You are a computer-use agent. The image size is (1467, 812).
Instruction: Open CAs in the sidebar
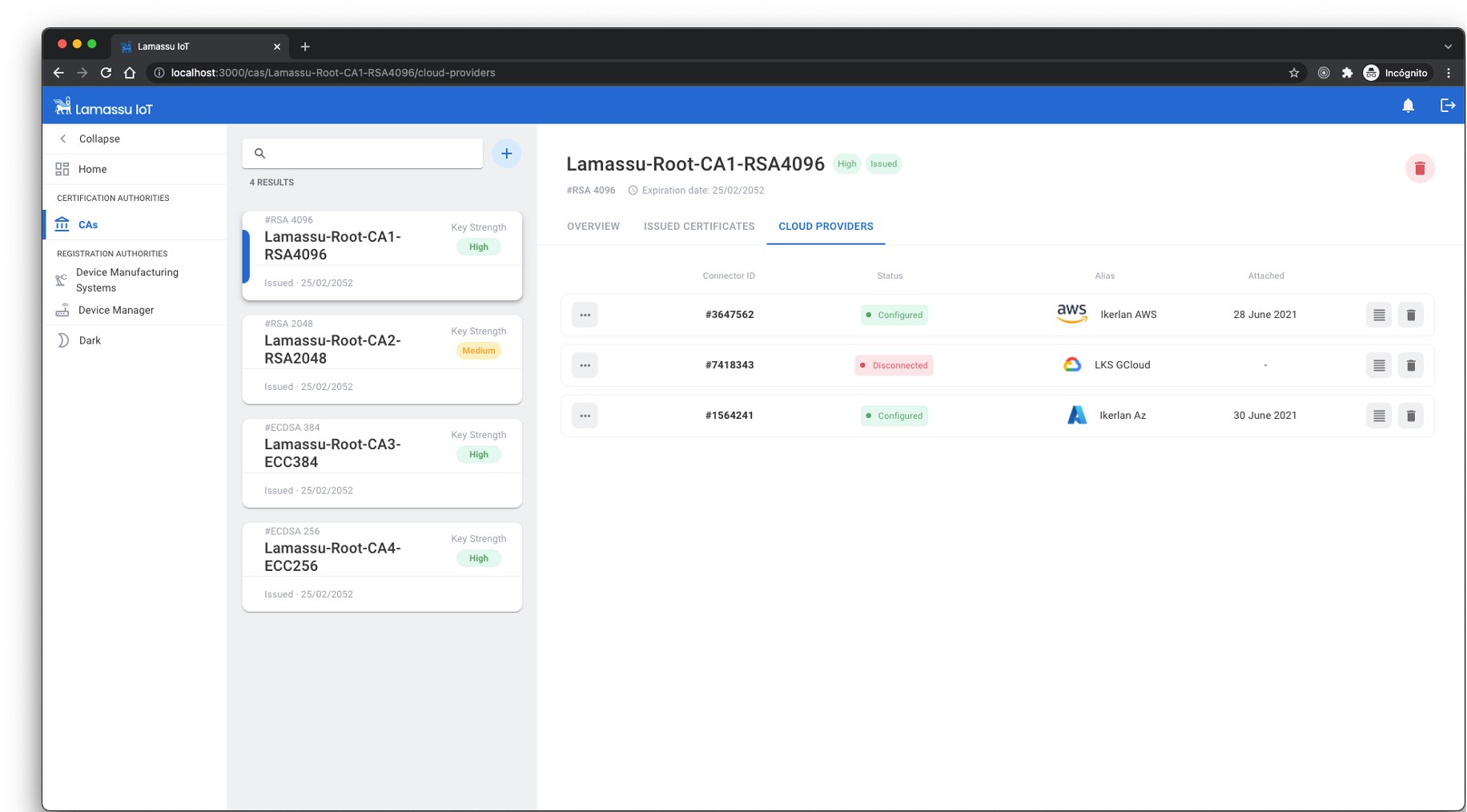tap(135, 224)
